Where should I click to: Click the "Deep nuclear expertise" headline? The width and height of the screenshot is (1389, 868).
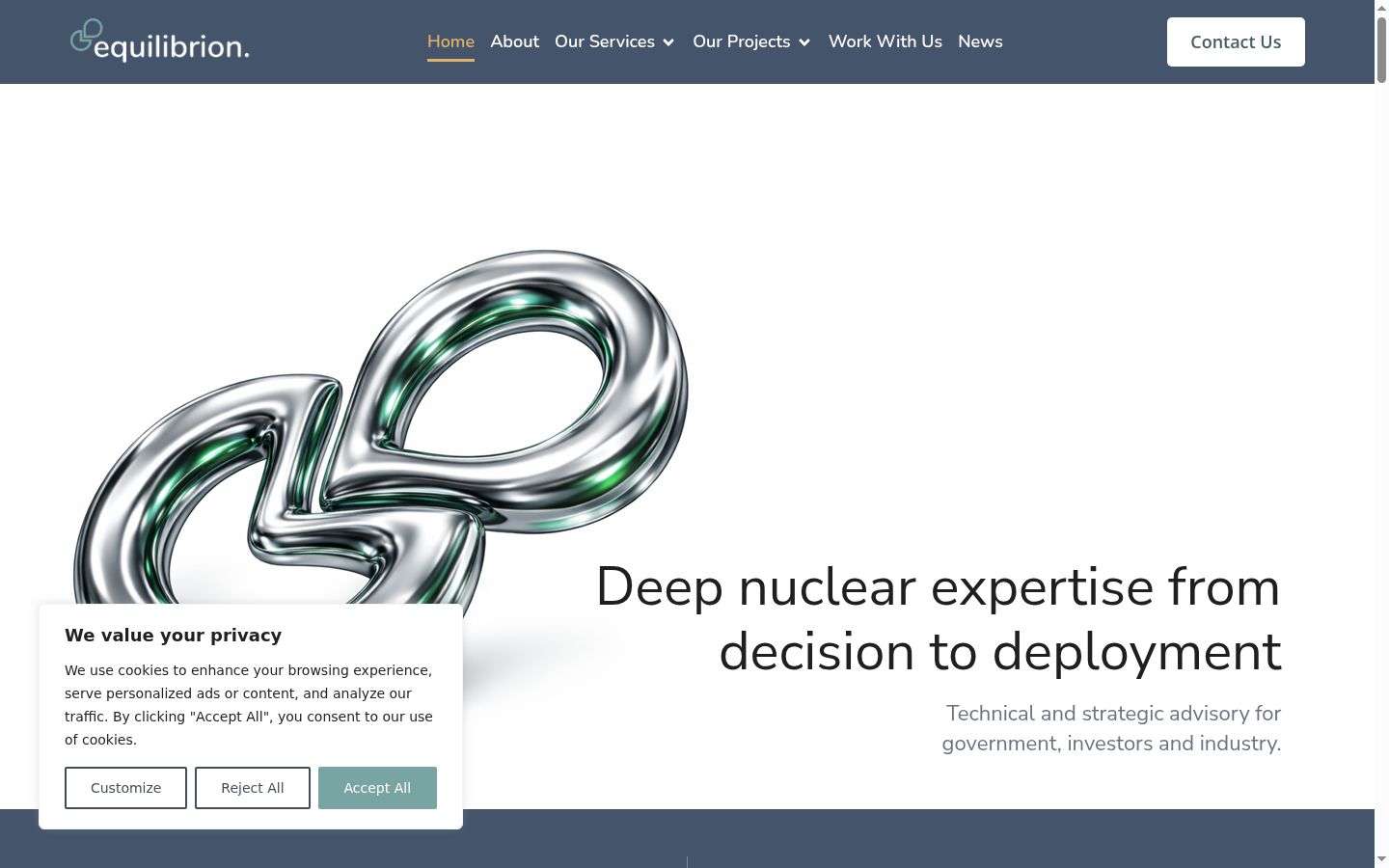pyautogui.click(x=938, y=619)
